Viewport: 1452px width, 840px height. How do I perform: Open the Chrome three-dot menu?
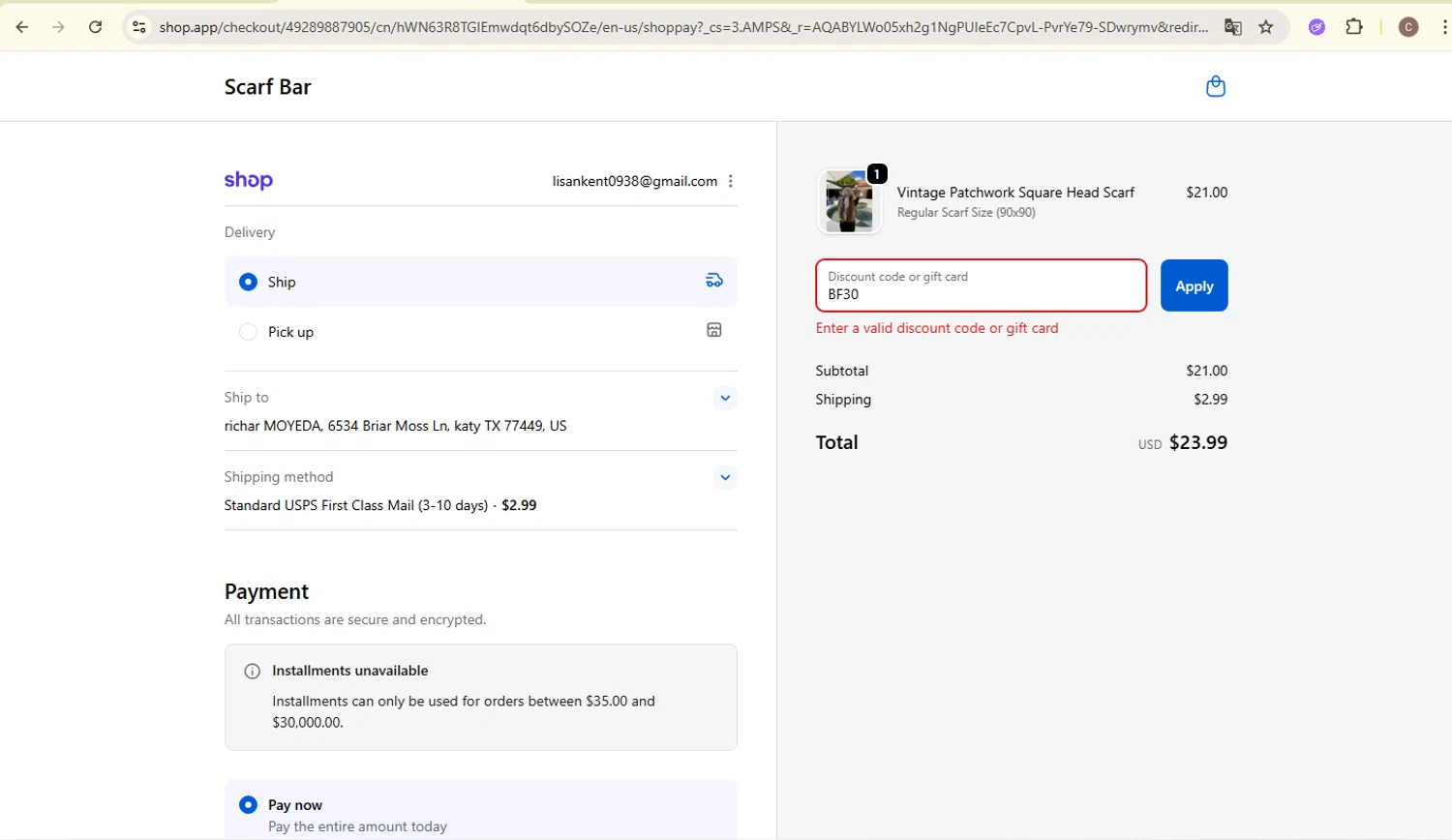(x=1444, y=27)
